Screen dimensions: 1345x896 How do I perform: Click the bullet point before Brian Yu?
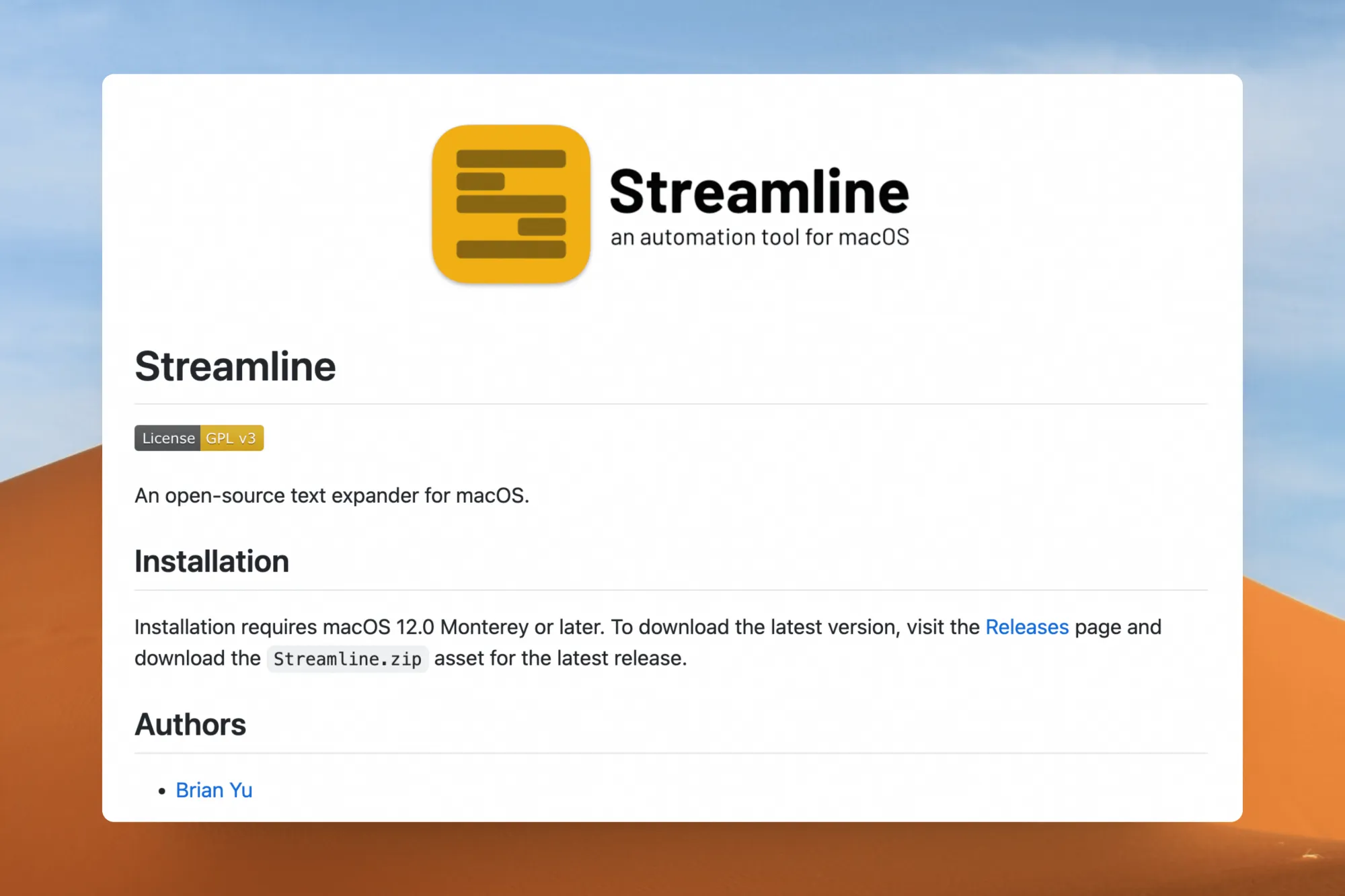coord(161,791)
